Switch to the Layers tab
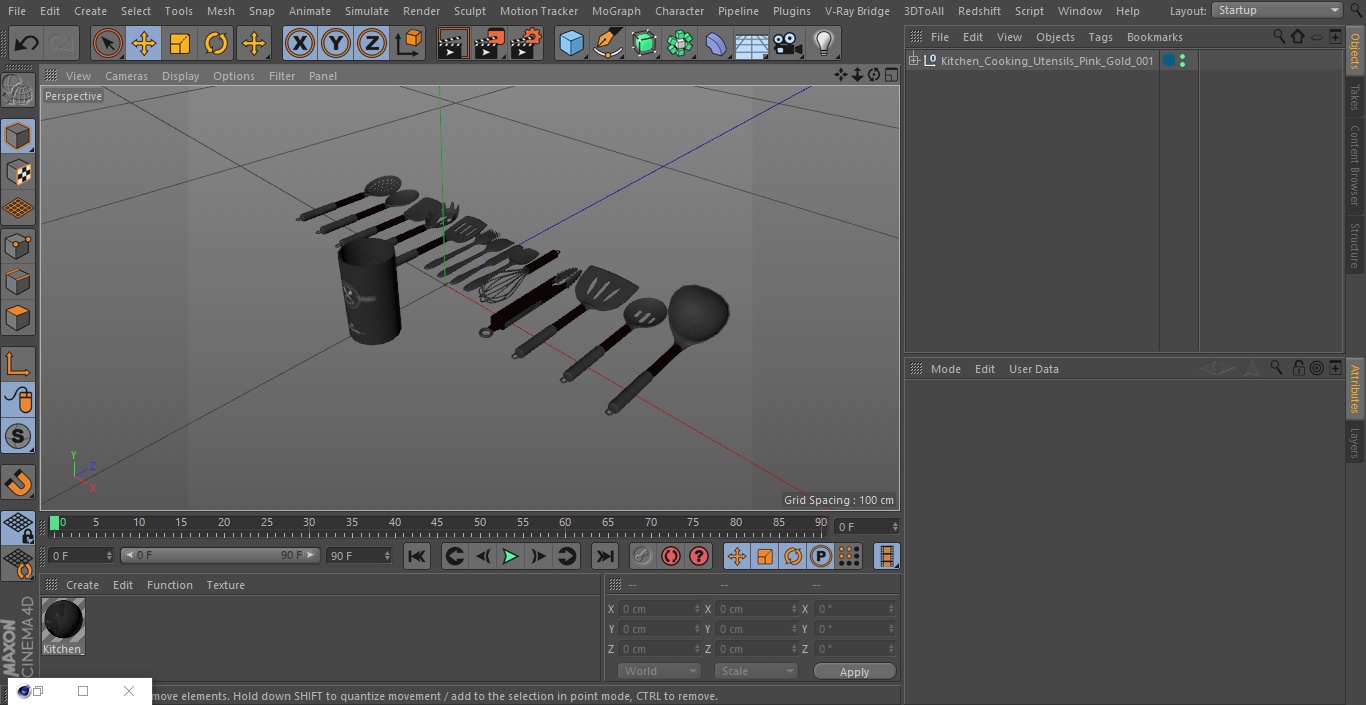 [x=1355, y=443]
